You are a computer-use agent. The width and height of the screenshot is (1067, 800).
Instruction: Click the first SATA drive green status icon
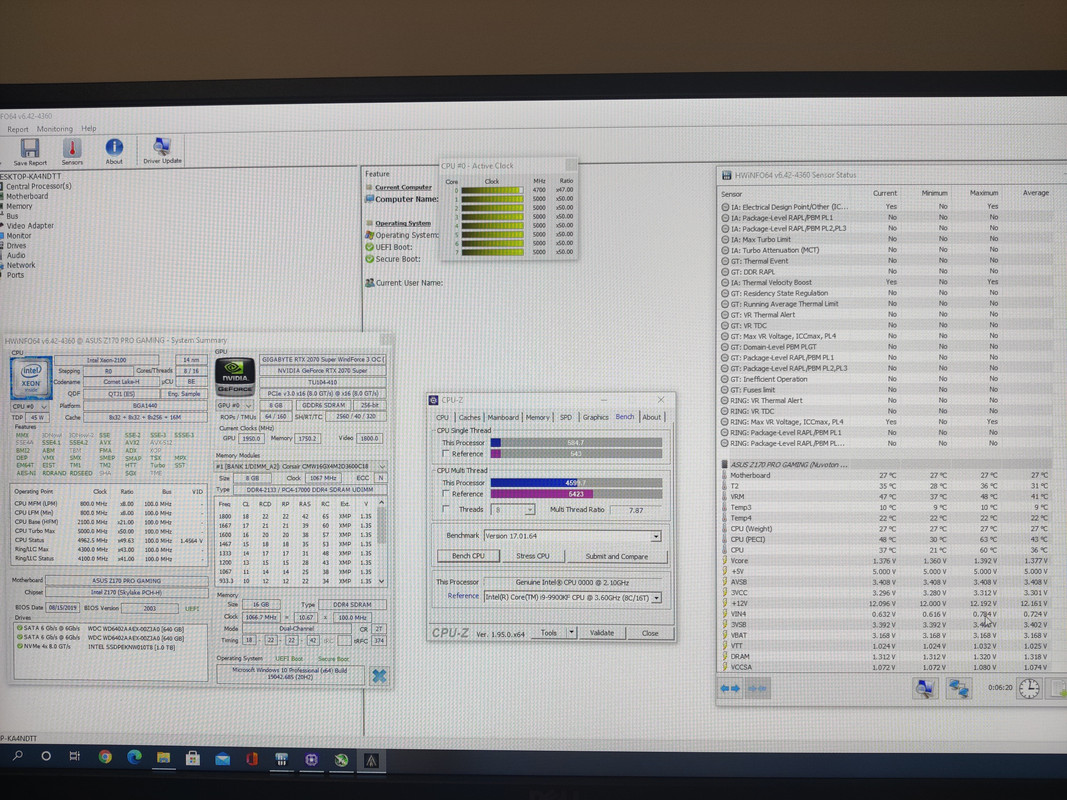(x=19, y=629)
